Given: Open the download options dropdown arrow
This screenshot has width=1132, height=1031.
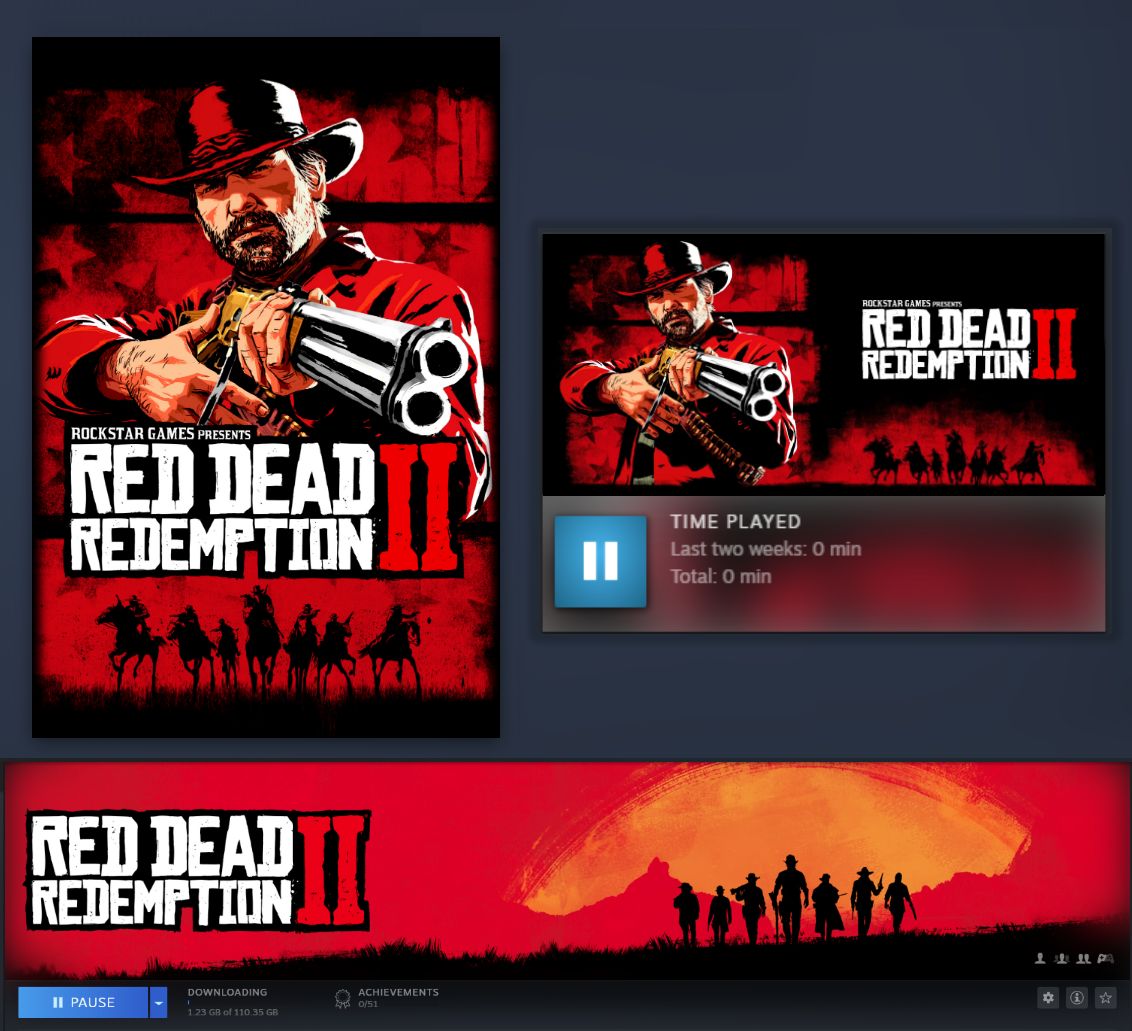Looking at the screenshot, I should click(x=158, y=1002).
